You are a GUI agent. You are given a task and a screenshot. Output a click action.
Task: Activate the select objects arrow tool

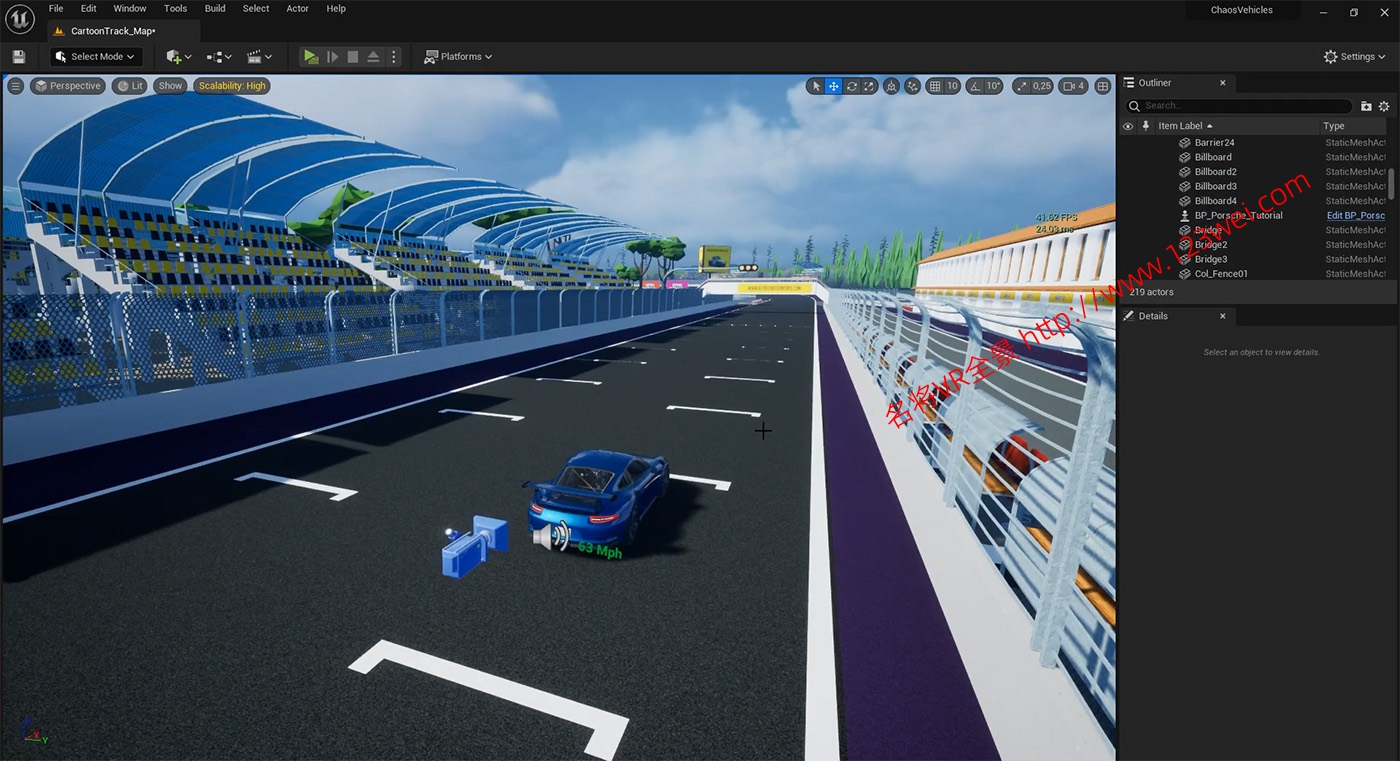click(816, 86)
